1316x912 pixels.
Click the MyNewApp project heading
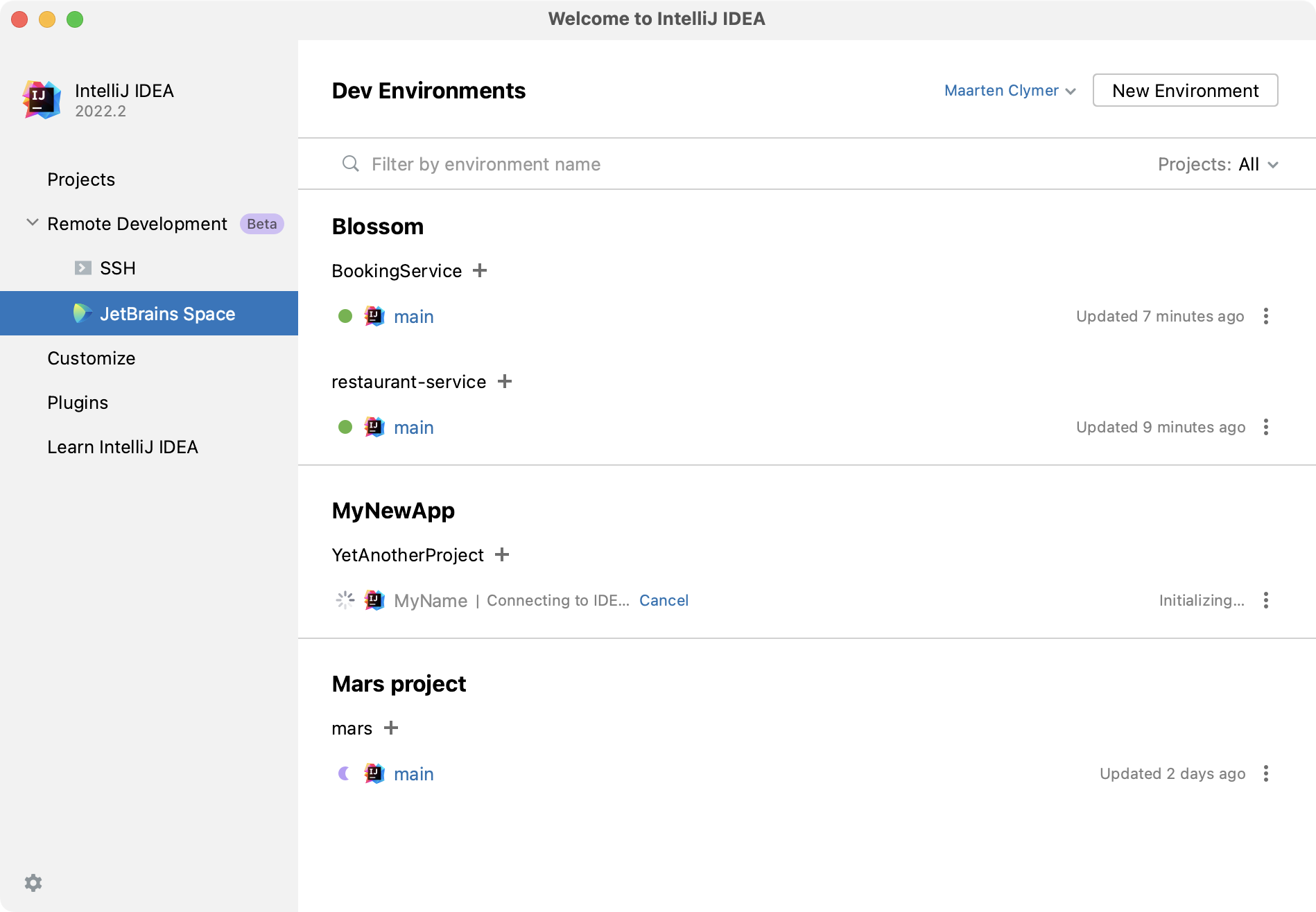pyautogui.click(x=393, y=511)
